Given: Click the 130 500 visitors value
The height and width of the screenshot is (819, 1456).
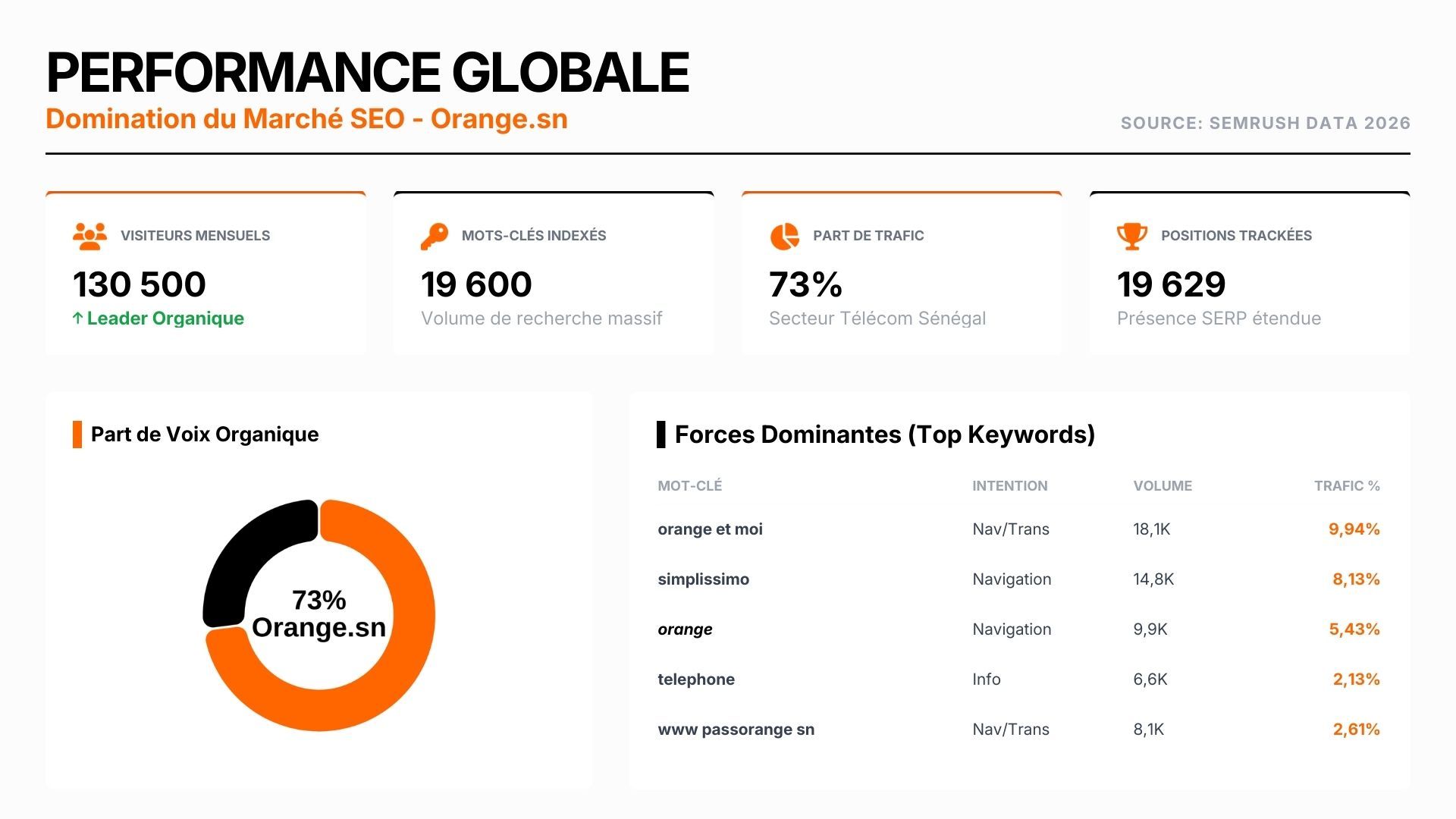Looking at the screenshot, I should 140,284.
